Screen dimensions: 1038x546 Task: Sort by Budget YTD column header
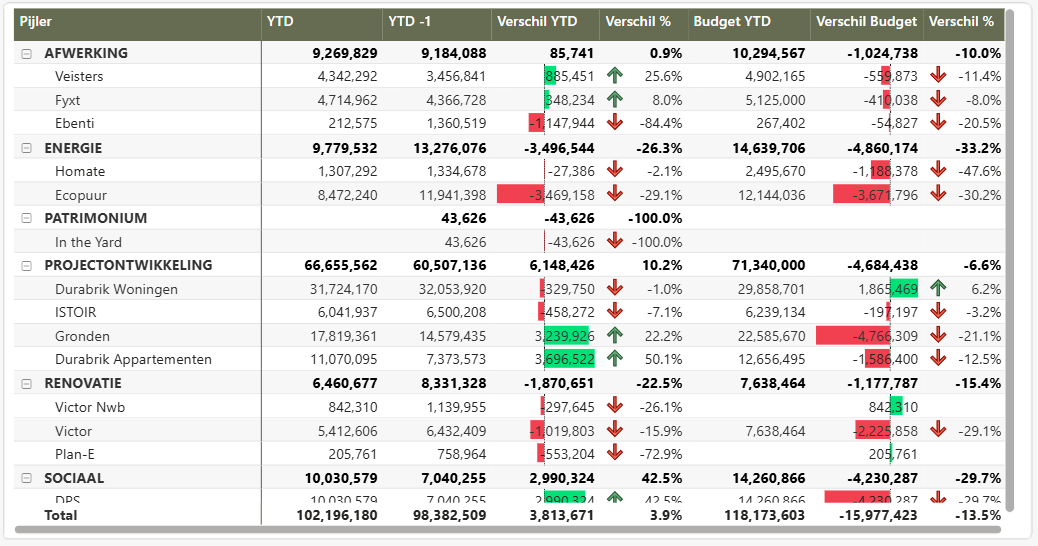click(x=732, y=22)
